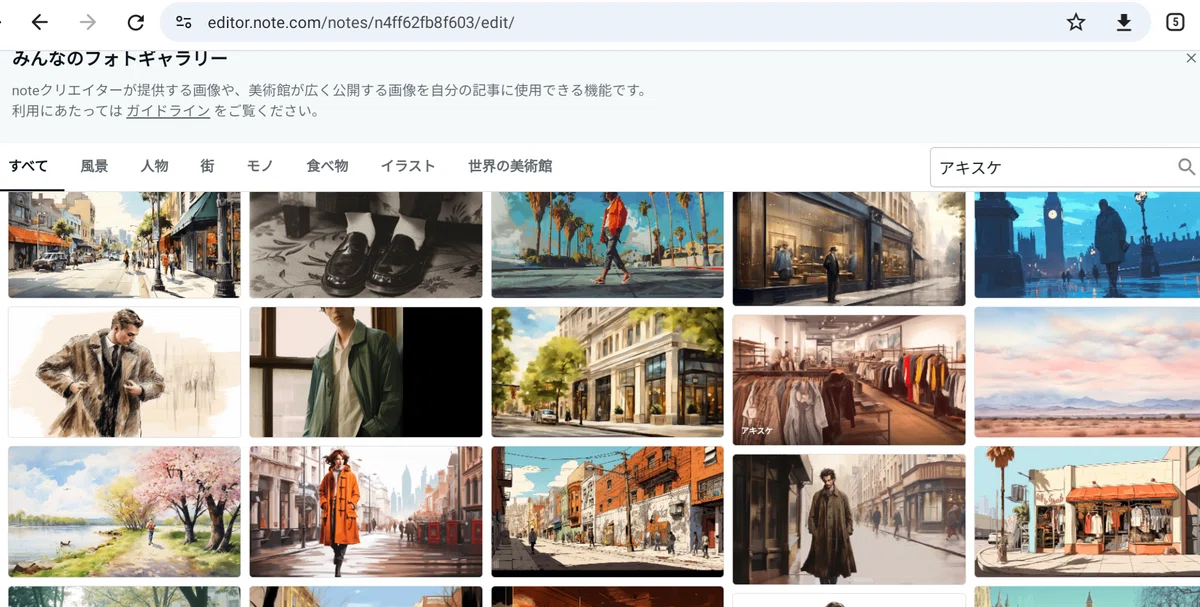Bookmark this page with the star icon
The height and width of the screenshot is (607, 1200).
coord(1076,22)
